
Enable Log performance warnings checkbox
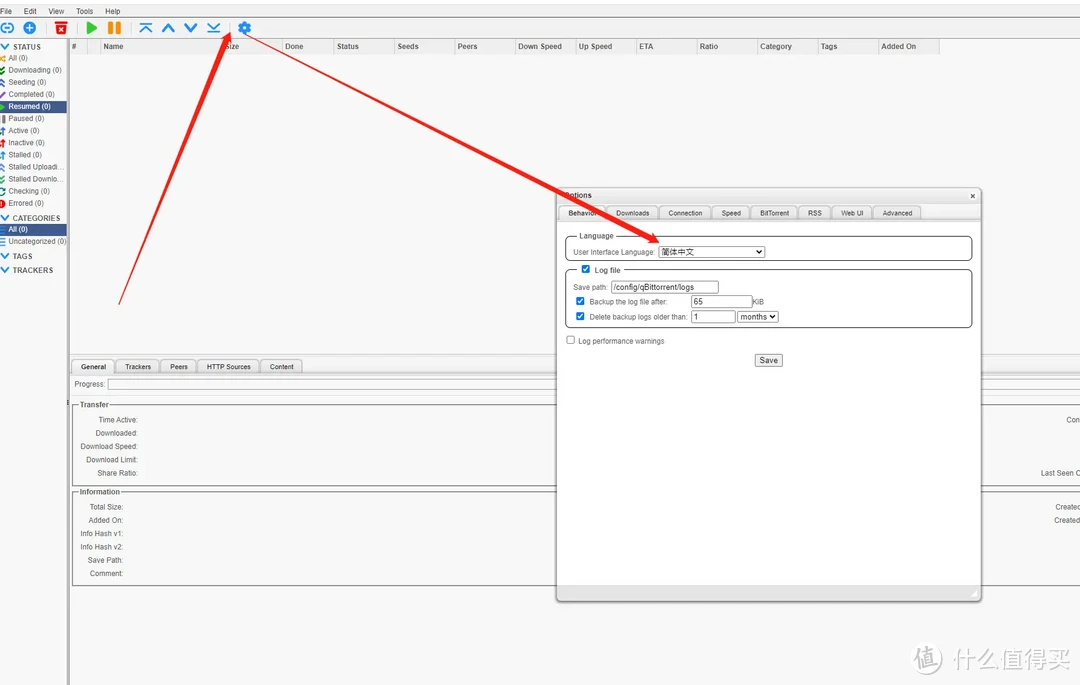(x=571, y=341)
